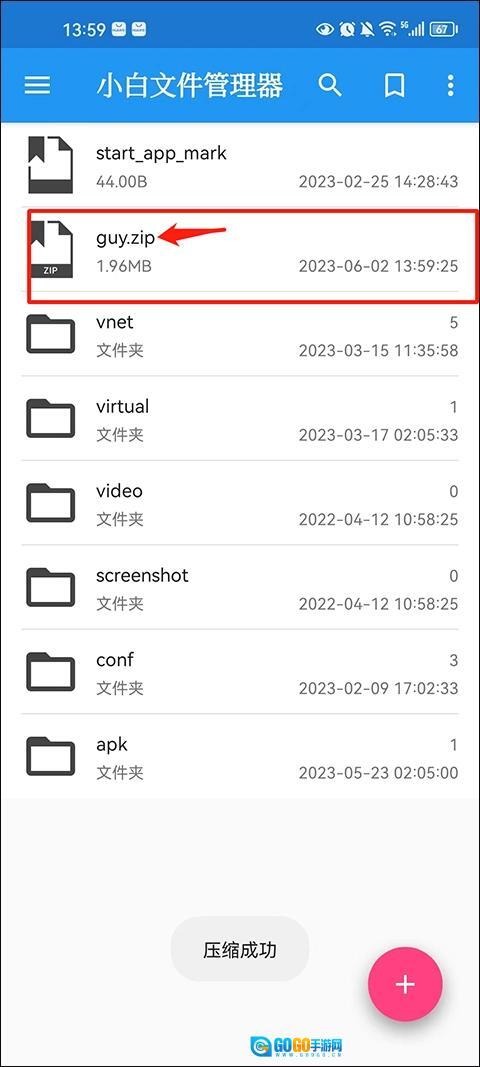Open the hamburger navigation menu
This screenshot has height=1067, width=480.
pos(37,86)
